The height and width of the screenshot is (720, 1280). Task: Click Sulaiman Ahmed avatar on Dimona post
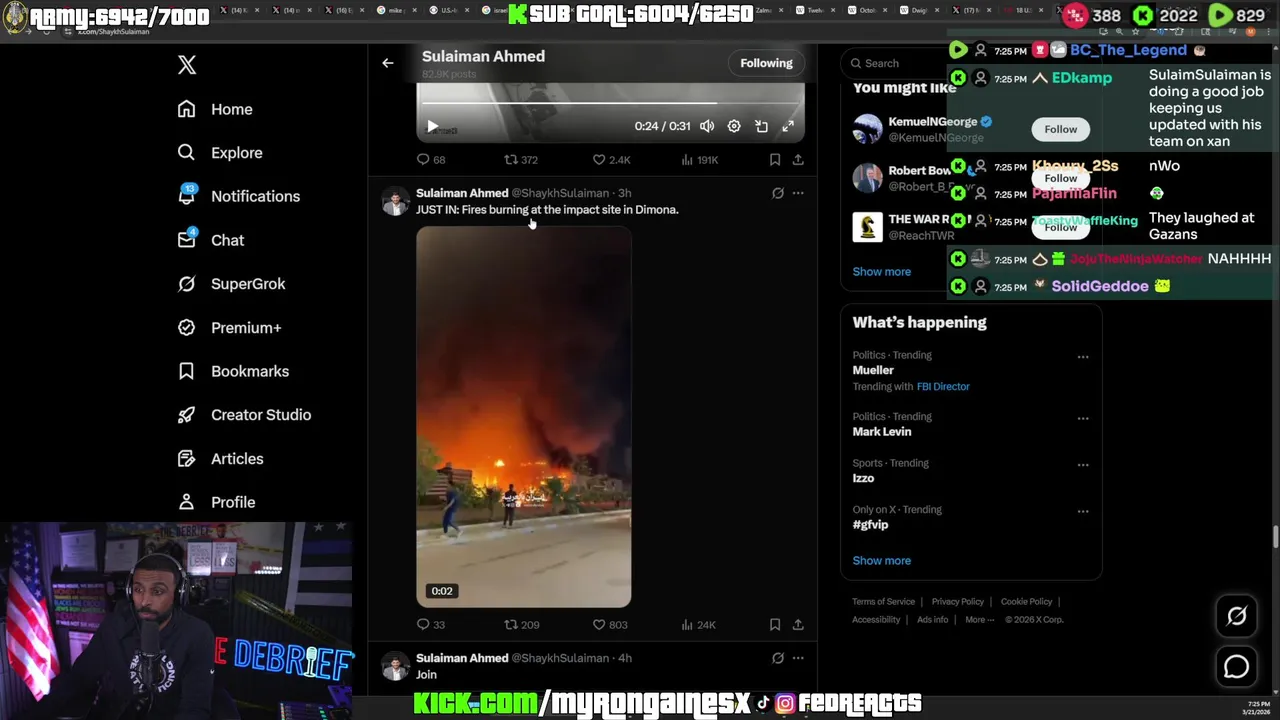click(396, 201)
